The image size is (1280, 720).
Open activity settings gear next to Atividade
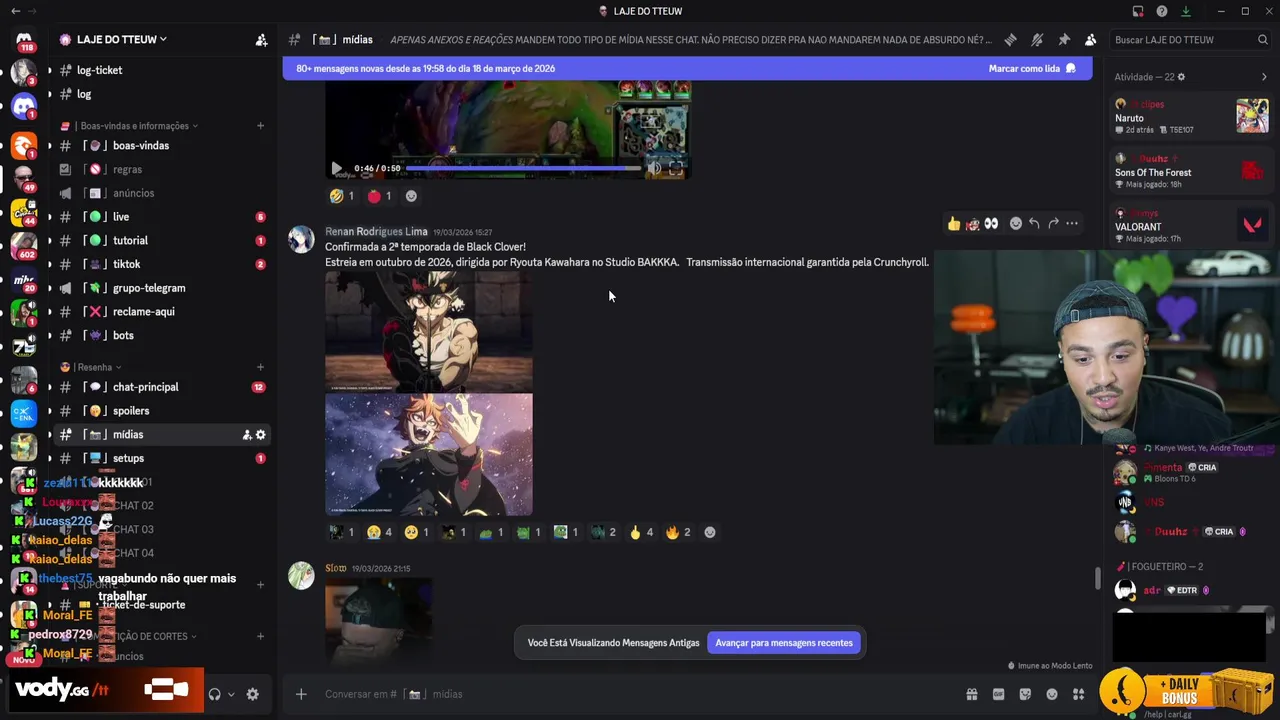click(1181, 77)
